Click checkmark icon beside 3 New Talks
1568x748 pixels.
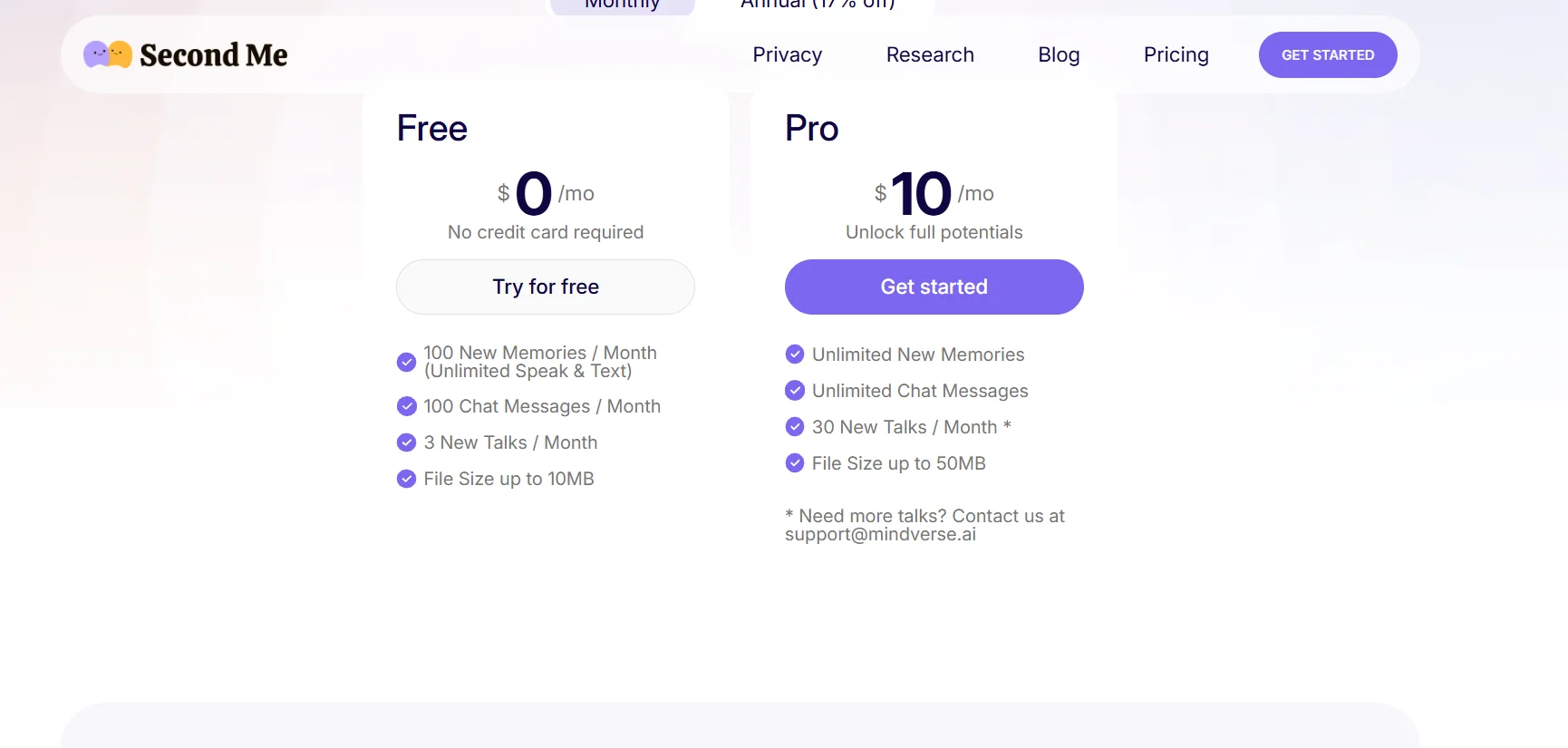[x=407, y=442]
